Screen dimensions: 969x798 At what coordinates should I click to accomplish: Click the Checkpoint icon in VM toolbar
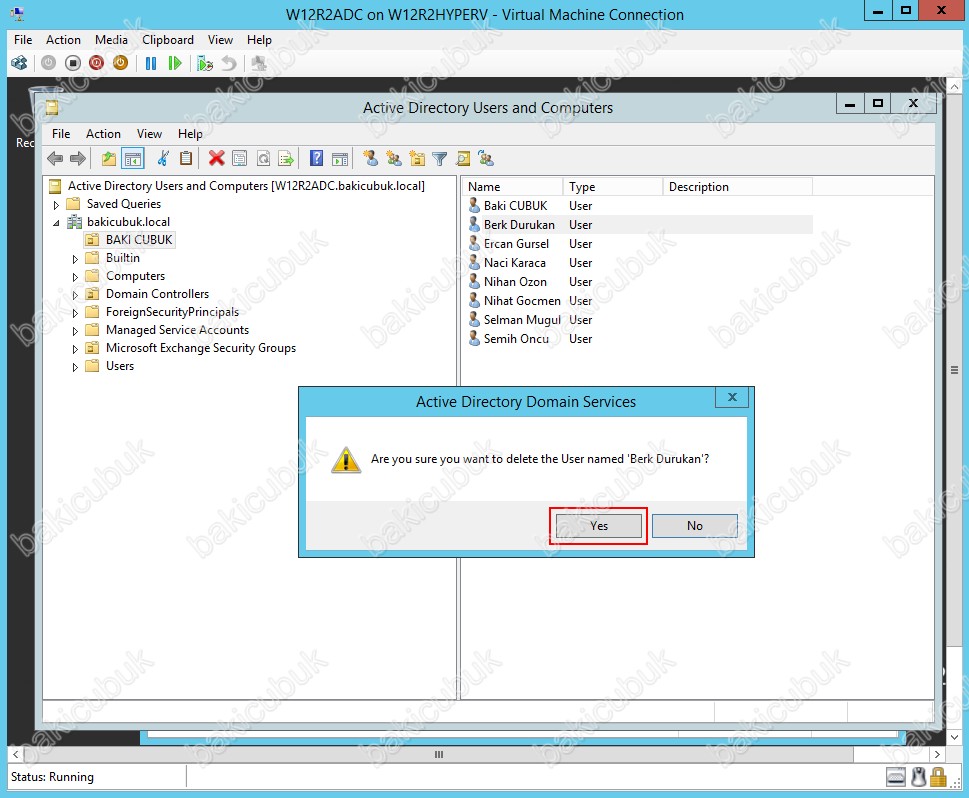pos(205,63)
